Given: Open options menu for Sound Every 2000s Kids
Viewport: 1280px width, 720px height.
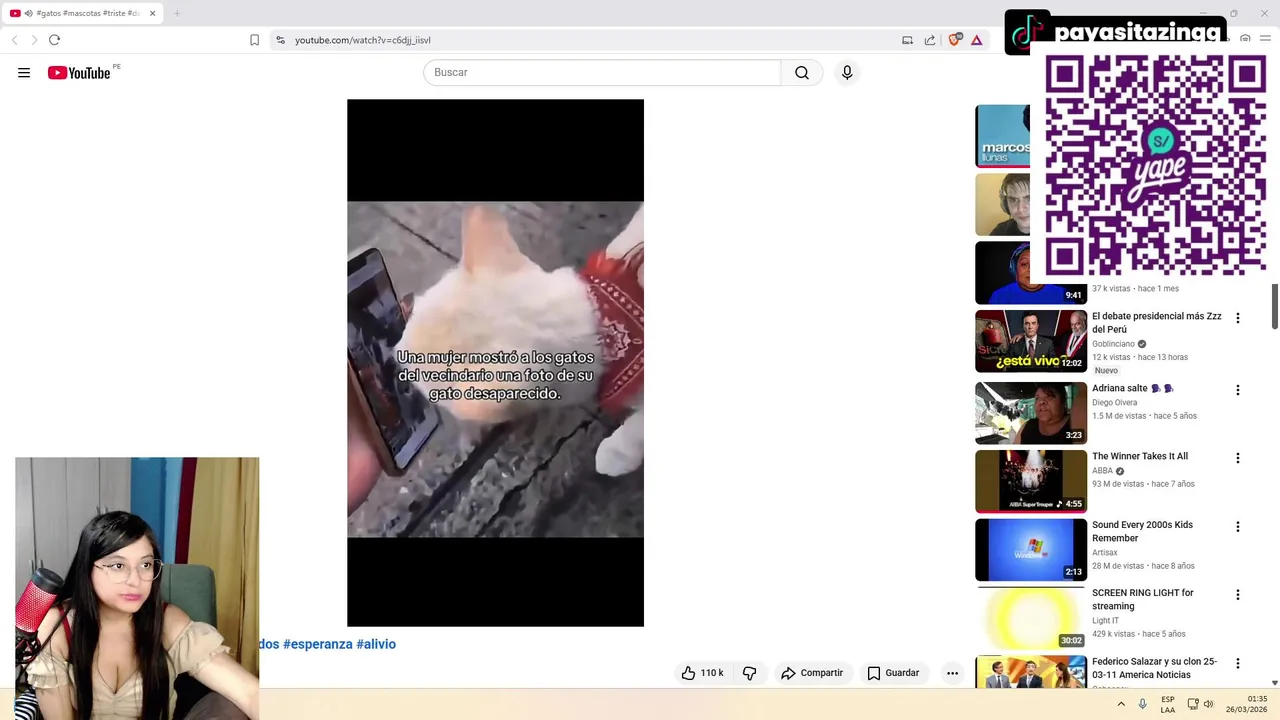Looking at the screenshot, I should (x=1237, y=526).
